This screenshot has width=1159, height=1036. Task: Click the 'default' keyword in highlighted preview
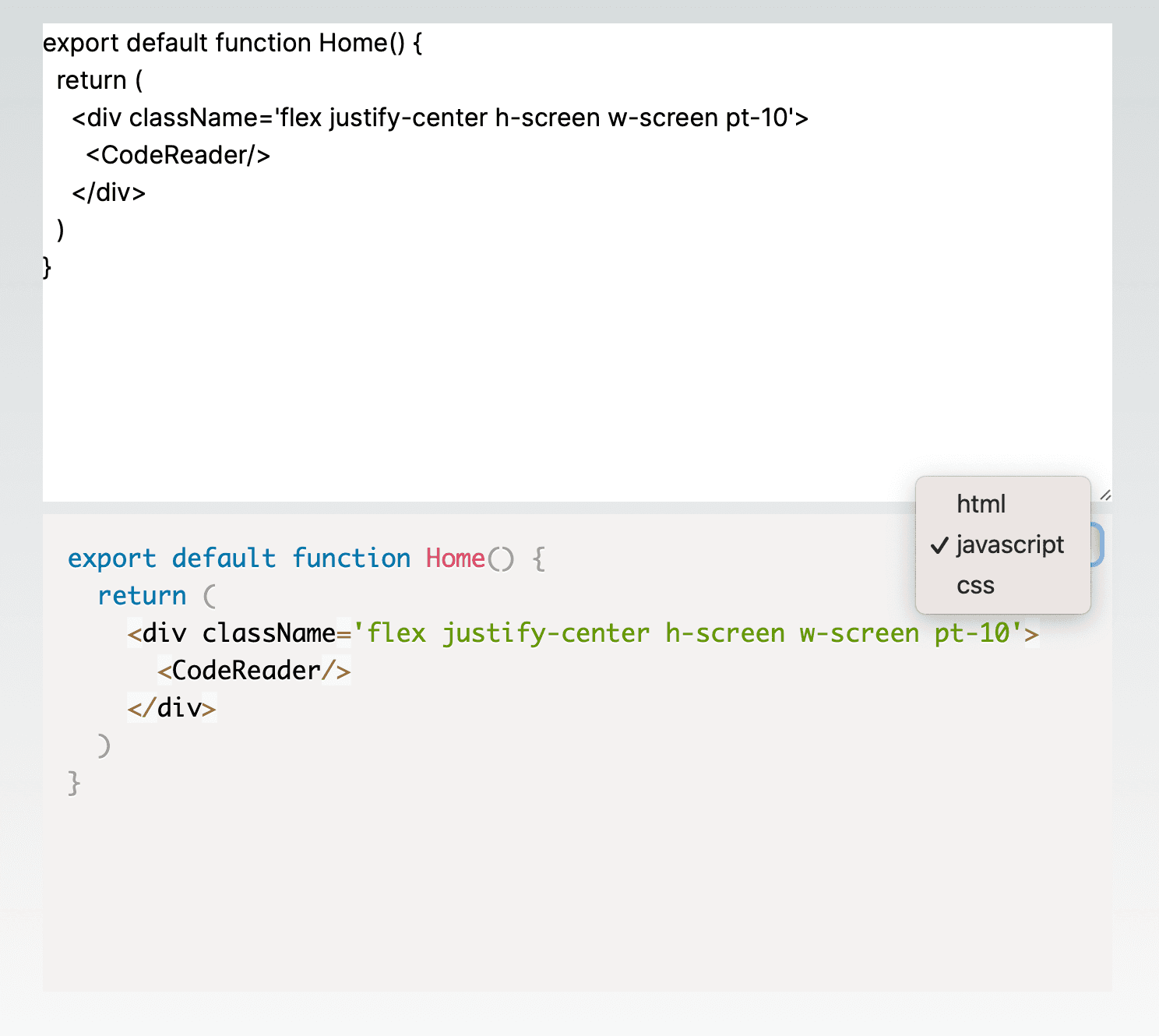tap(224, 559)
